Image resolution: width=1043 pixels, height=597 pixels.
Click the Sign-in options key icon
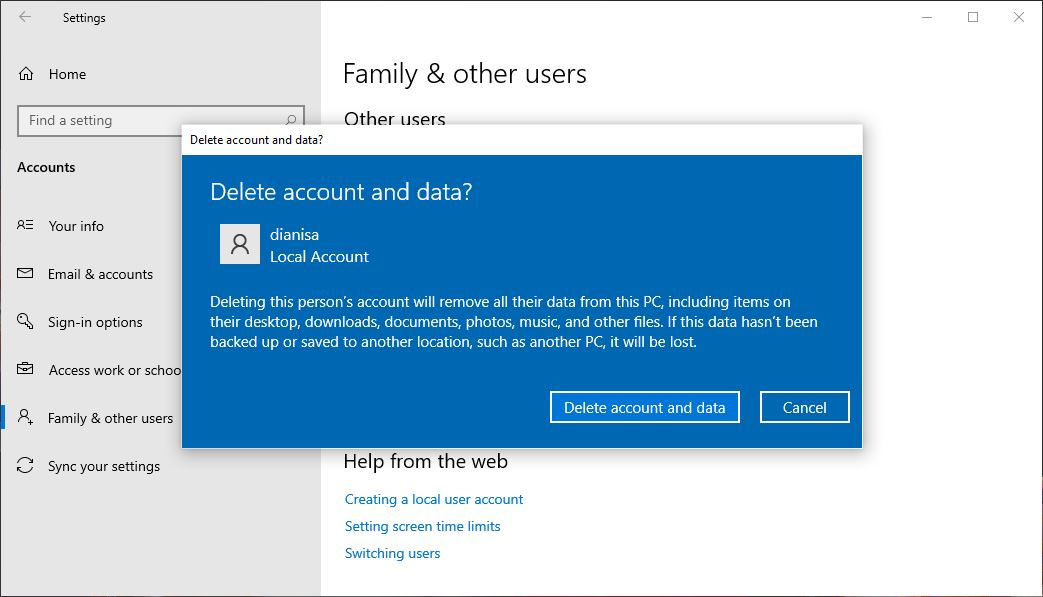pos(24,322)
